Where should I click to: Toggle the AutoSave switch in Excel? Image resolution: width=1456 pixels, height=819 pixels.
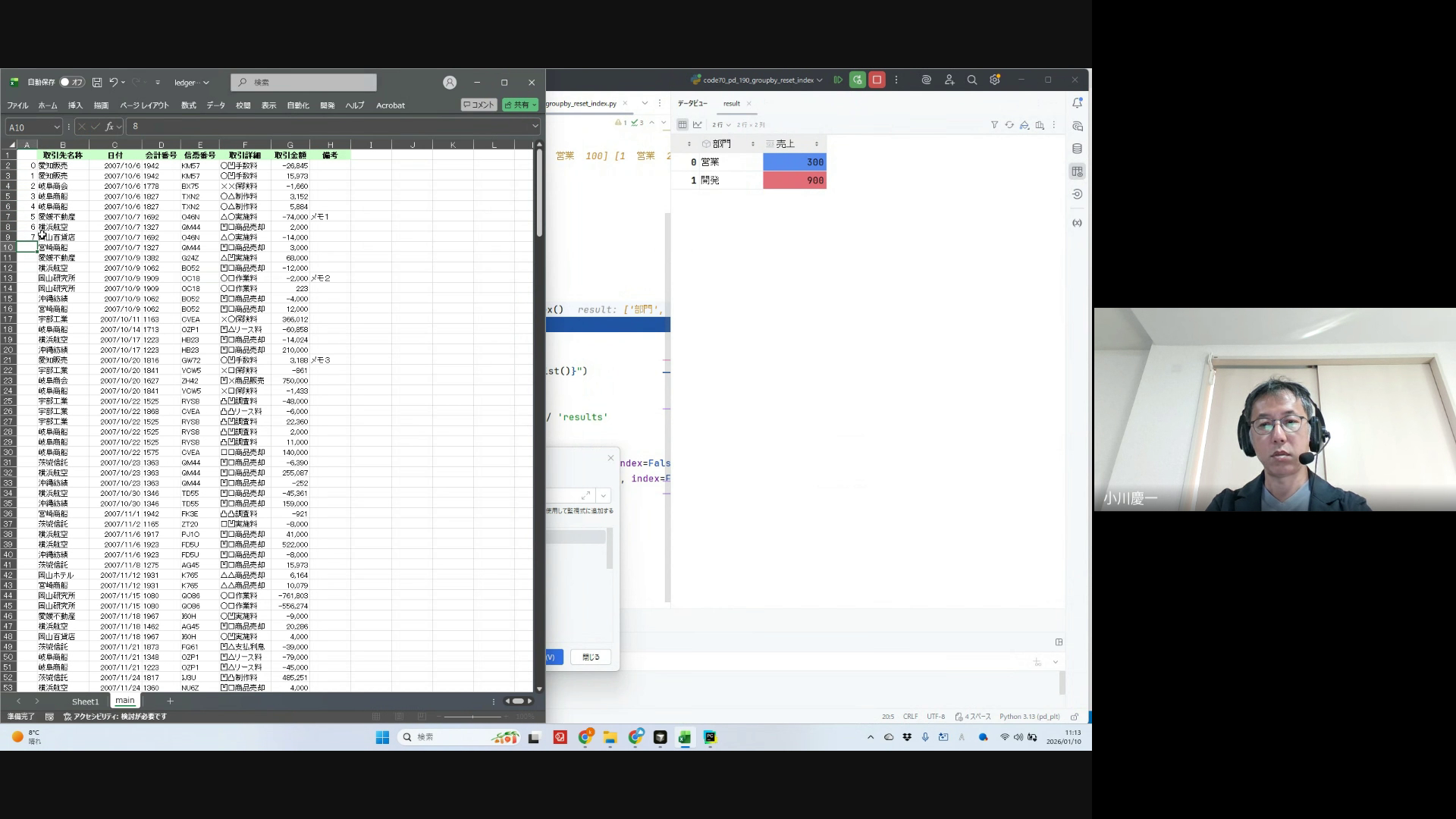click(x=72, y=82)
